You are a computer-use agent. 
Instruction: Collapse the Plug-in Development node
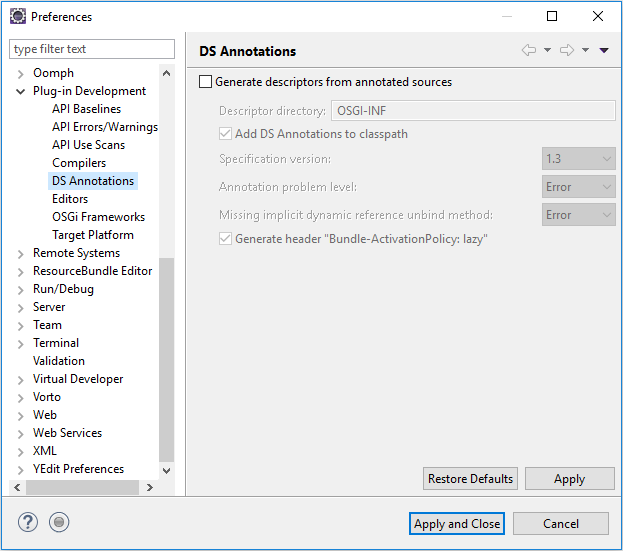point(21,91)
